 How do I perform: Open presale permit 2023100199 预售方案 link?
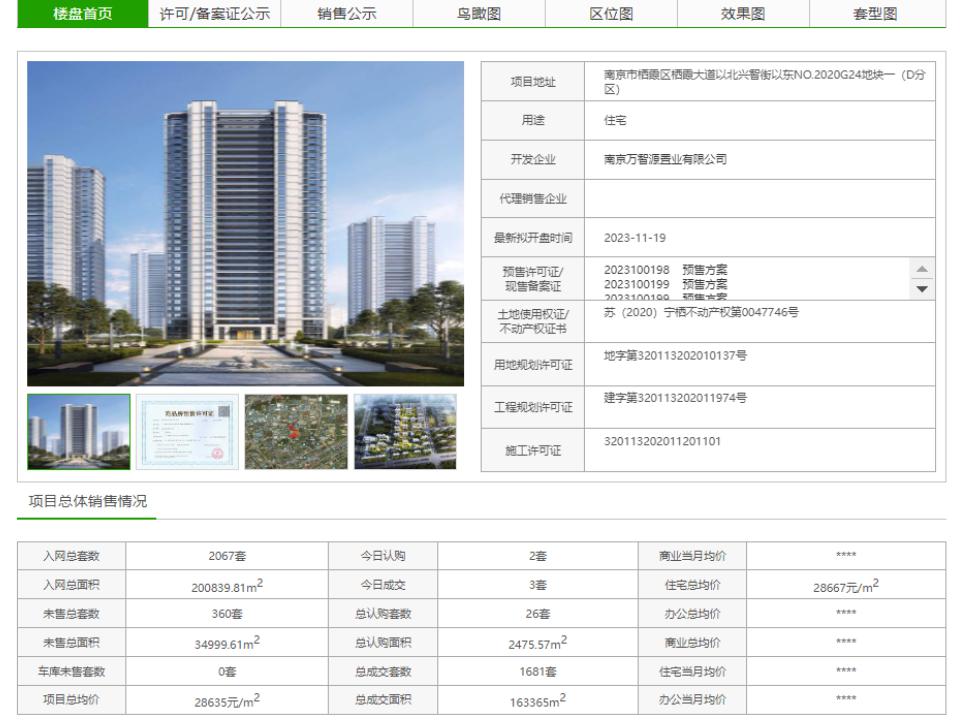click(x=666, y=284)
